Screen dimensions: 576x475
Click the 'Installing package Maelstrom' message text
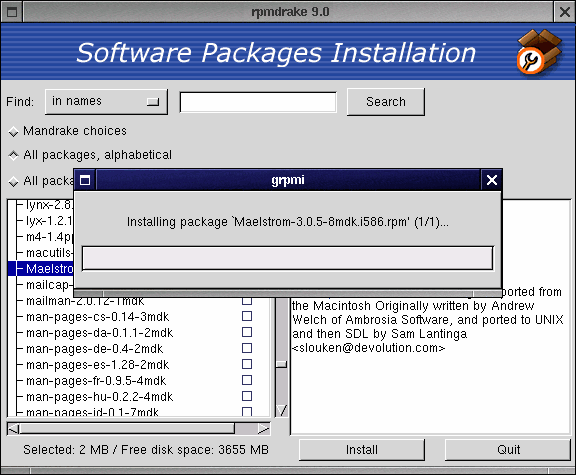(x=288, y=222)
